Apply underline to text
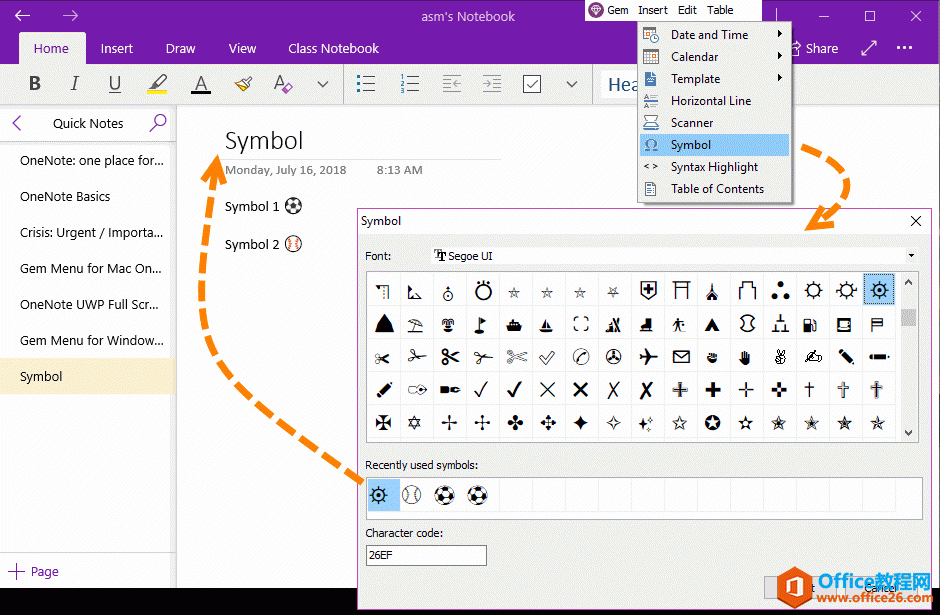The width and height of the screenshot is (940, 615). coord(115,84)
